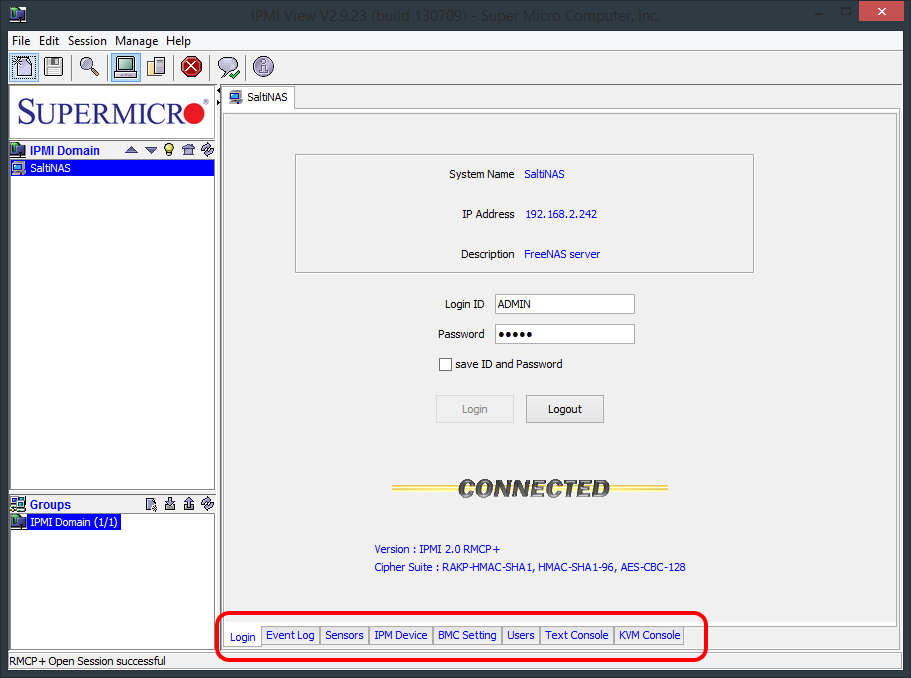The height and width of the screenshot is (678, 911).
Task: Click the FreeNAS server description text
Action: (x=562, y=254)
